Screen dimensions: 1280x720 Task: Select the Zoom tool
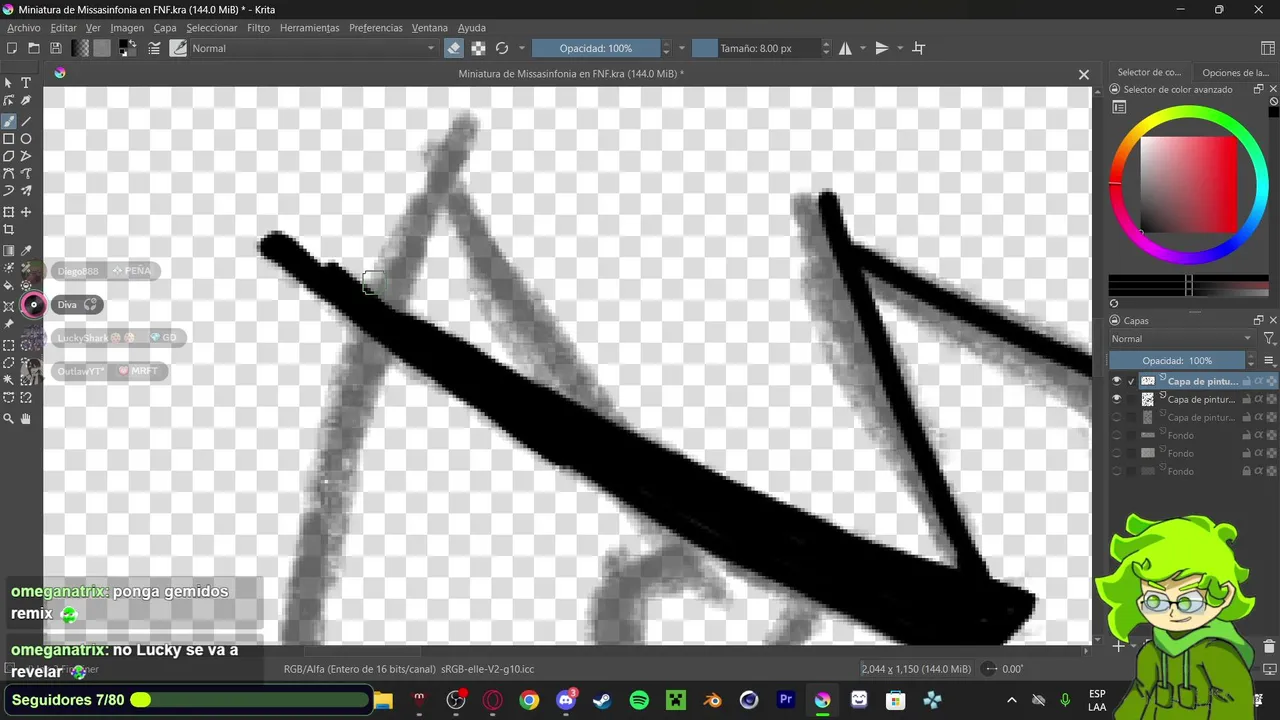click(x=9, y=419)
